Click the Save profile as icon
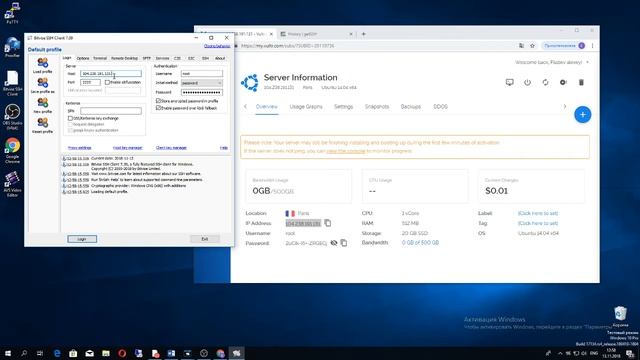 point(42,83)
